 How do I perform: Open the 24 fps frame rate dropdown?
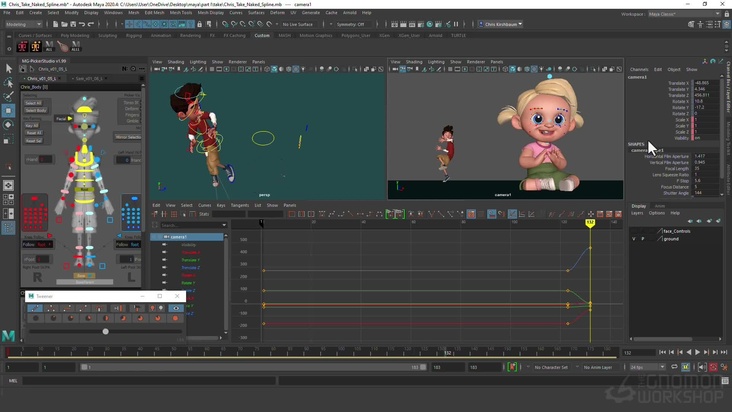pos(647,367)
